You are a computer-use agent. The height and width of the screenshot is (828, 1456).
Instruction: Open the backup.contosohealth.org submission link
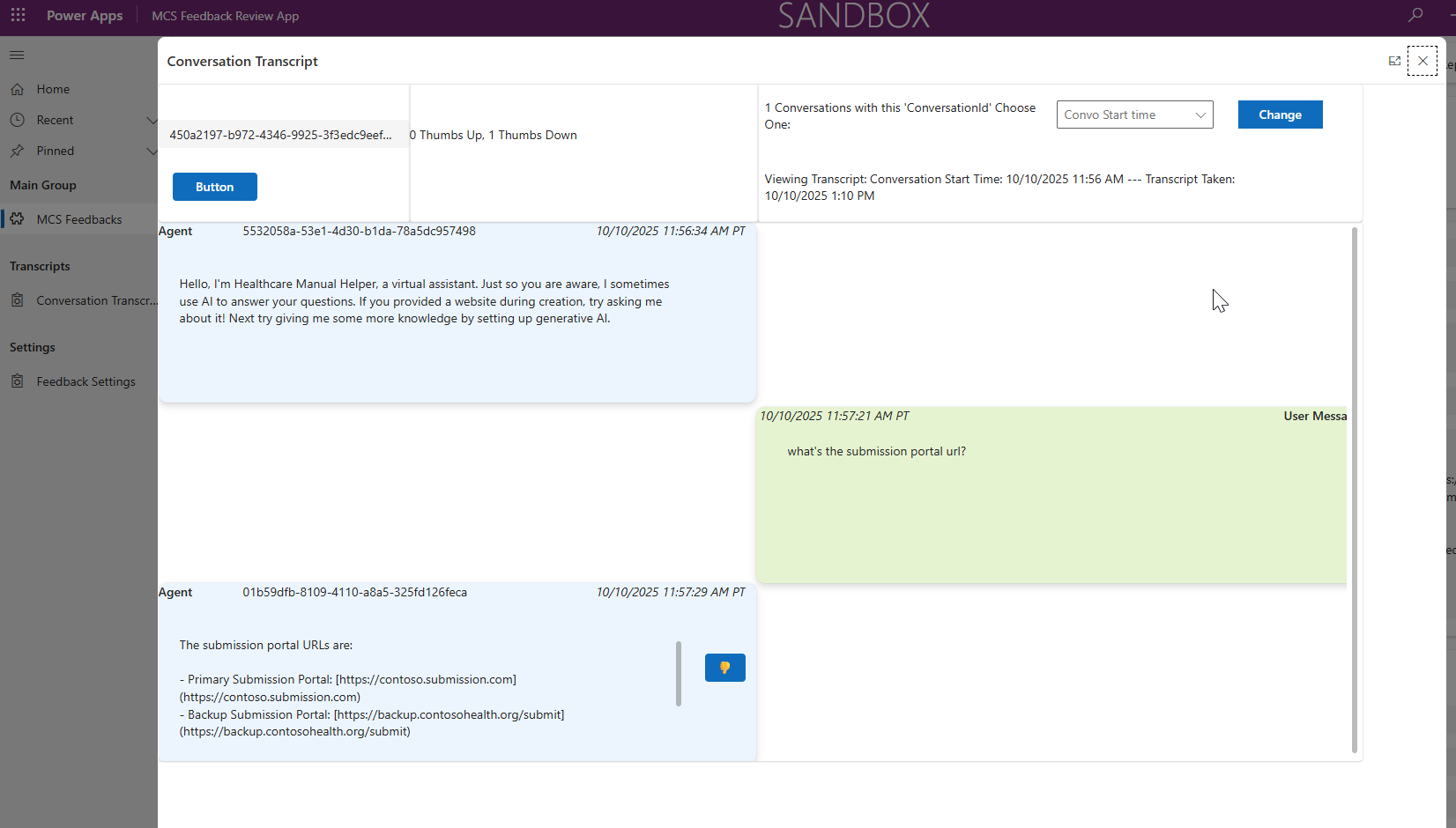coord(448,714)
